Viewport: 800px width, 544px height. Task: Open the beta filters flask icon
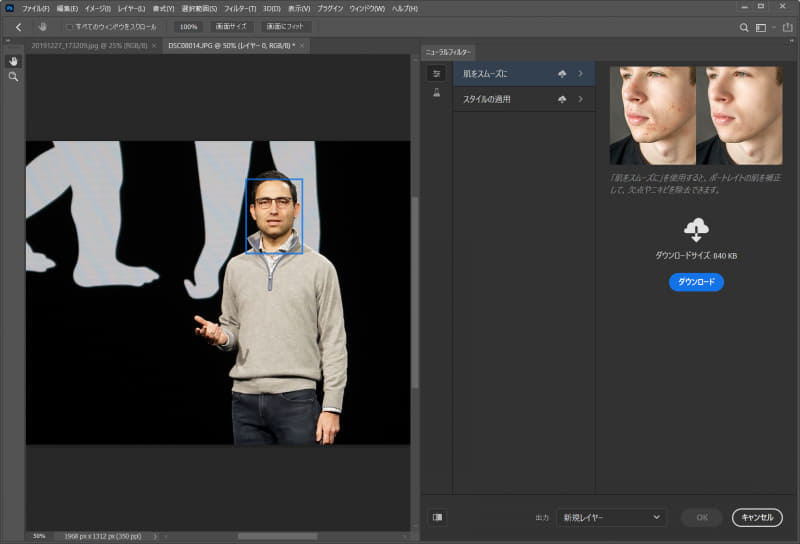coord(436,93)
